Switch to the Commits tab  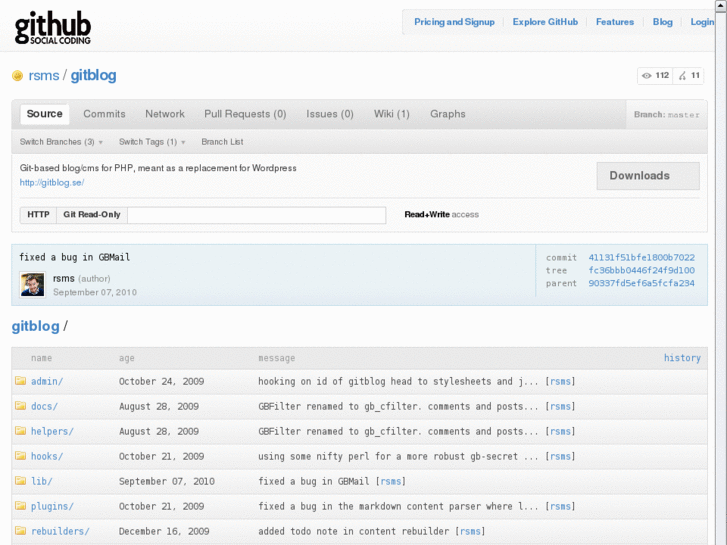pos(104,114)
